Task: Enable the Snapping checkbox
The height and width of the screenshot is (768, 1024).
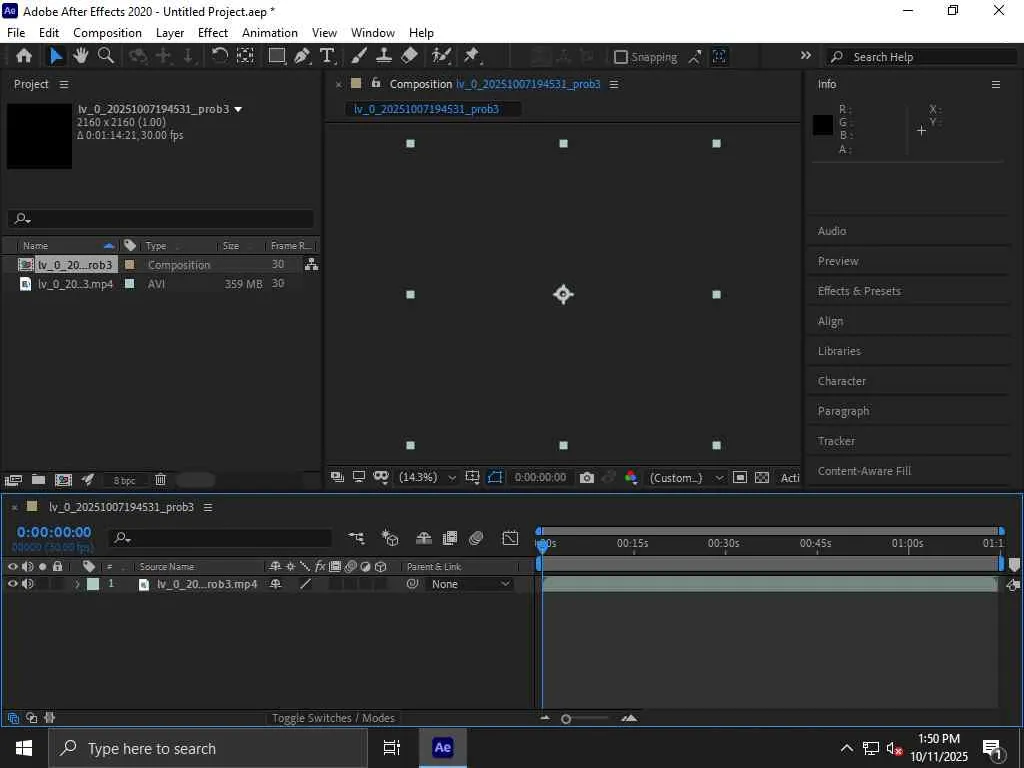Action: [x=620, y=57]
